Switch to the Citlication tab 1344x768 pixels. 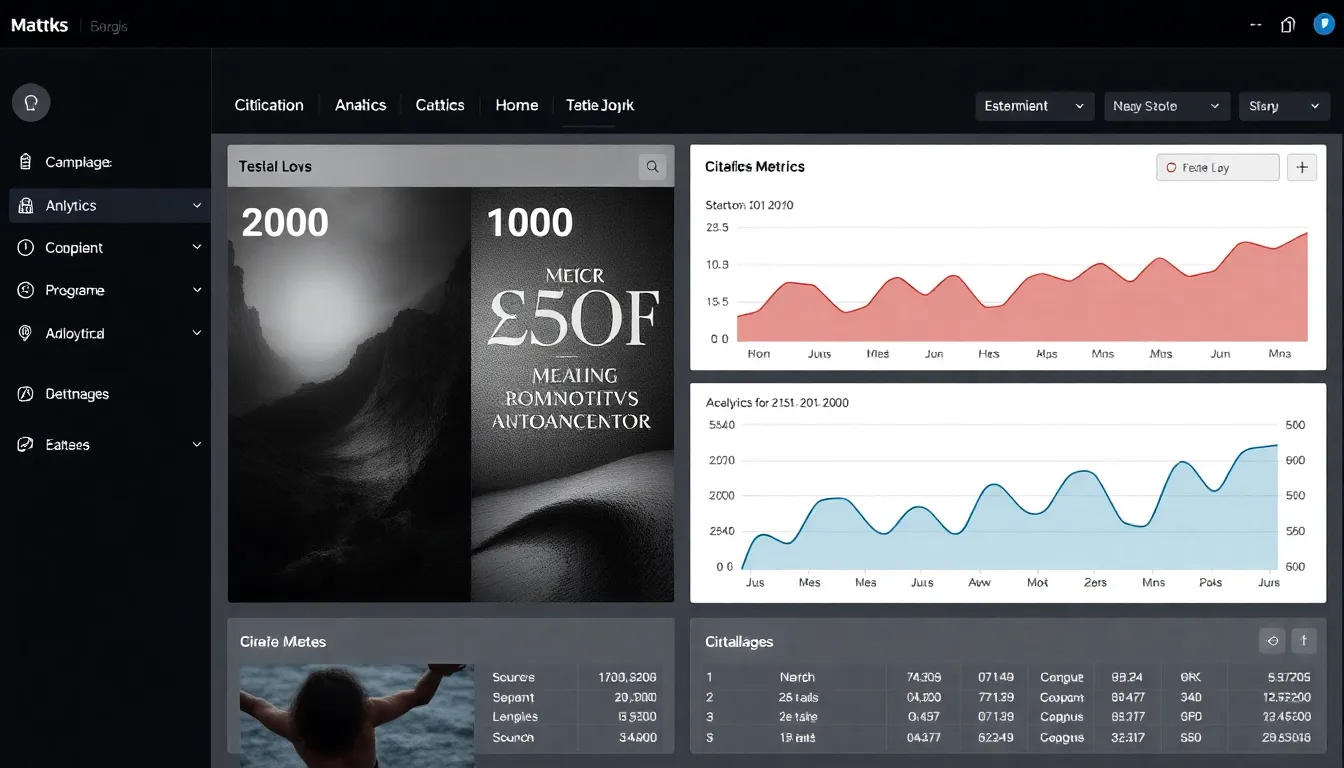[269, 105]
